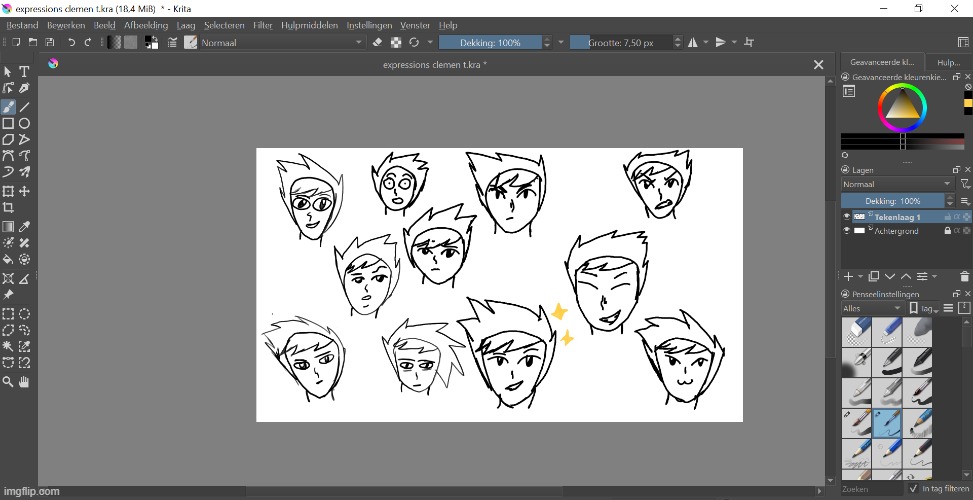This screenshot has width=973, height=500.
Task: Float the Penseelinstellingen docker panel
Action: (x=956, y=293)
